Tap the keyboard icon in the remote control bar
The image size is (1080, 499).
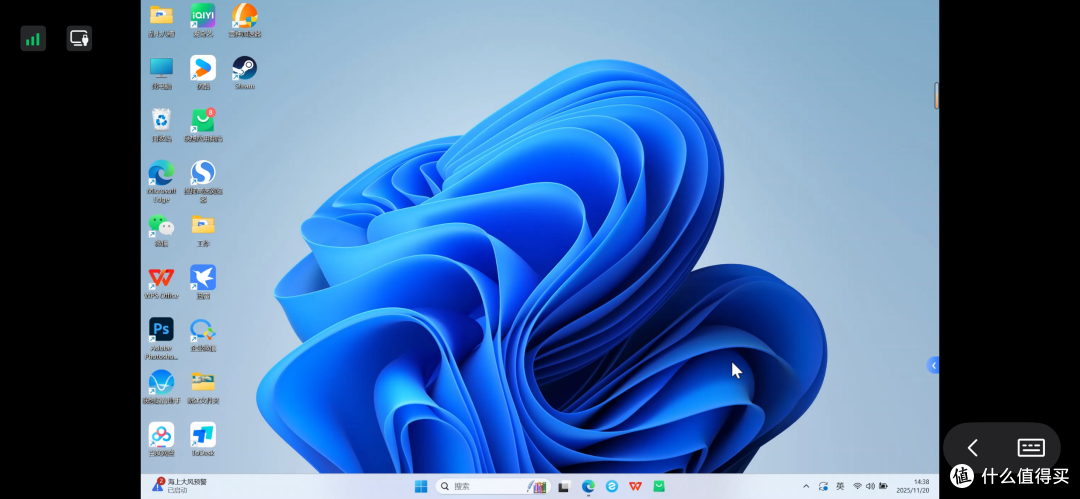[1030, 448]
